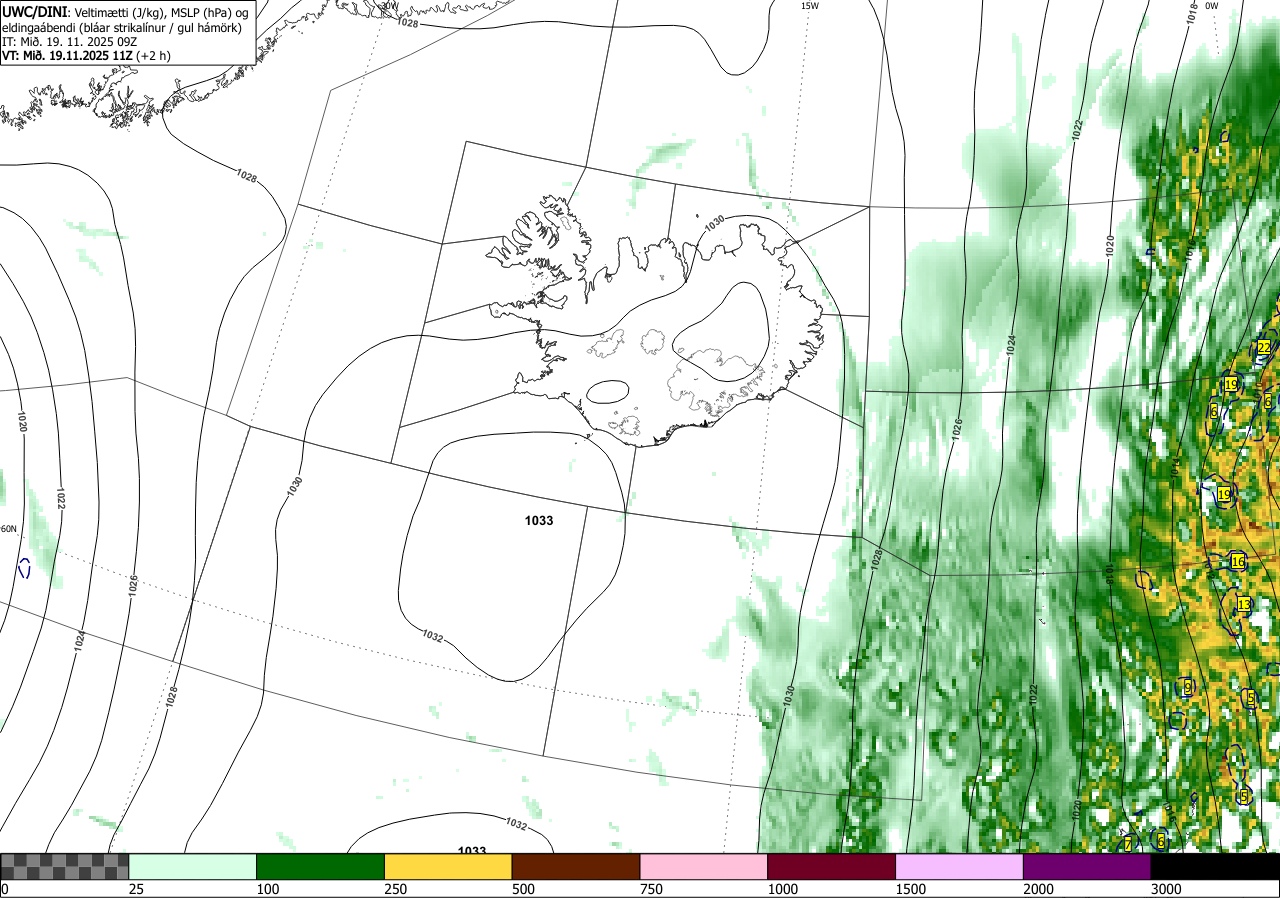Viewport: 1280px width, 898px height.
Task: Click the legend value "750"
Action: tap(651, 889)
